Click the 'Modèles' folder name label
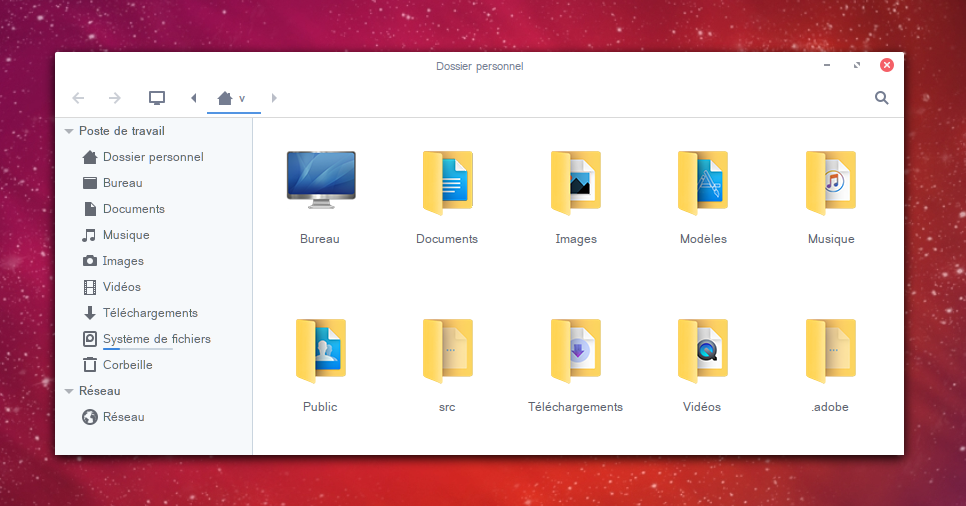Screen dimensions: 966x506 coord(704,239)
